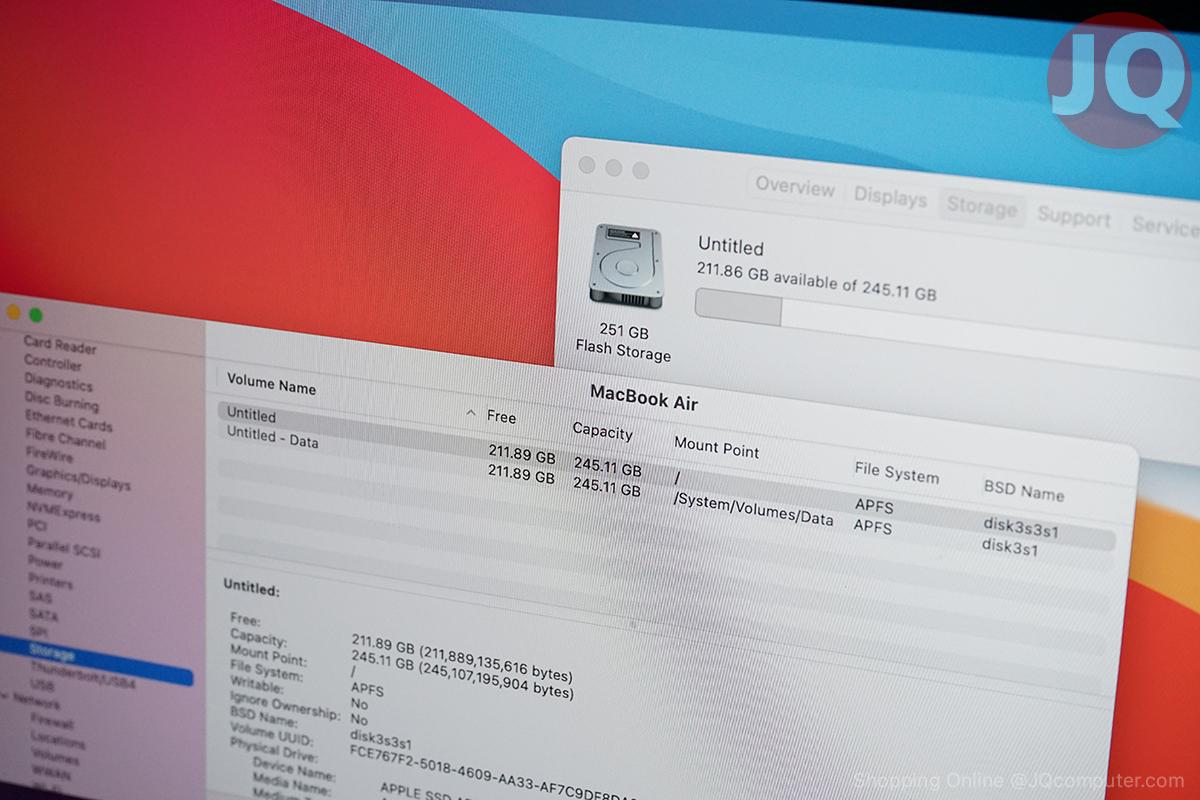
Task: Click the Mount Point column header
Action: pos(716,447)
